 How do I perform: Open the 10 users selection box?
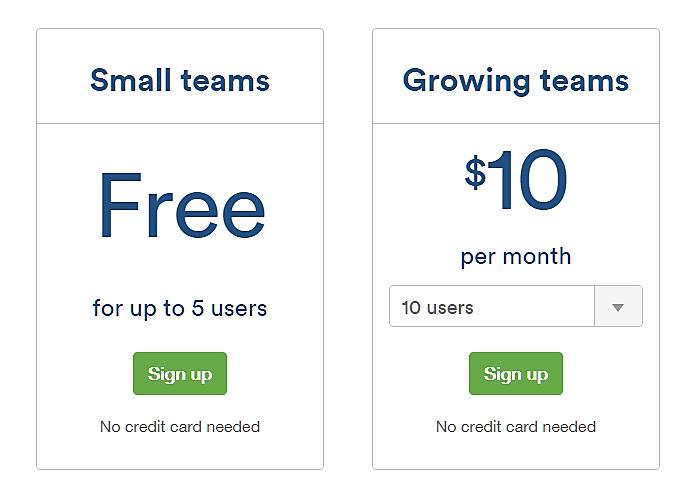[492, 307]
